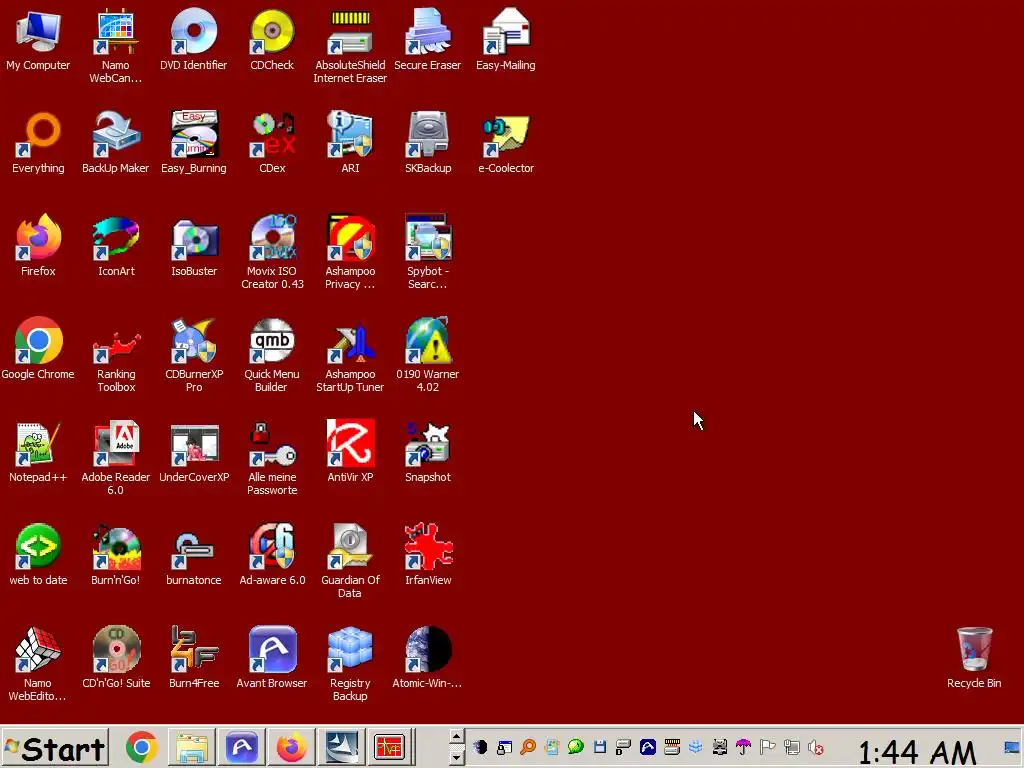The width and height of the screenshot is (1024, 768).
Task: Click the Burn'n'Go! desktop shortcut
Action: tap(116, 555)
